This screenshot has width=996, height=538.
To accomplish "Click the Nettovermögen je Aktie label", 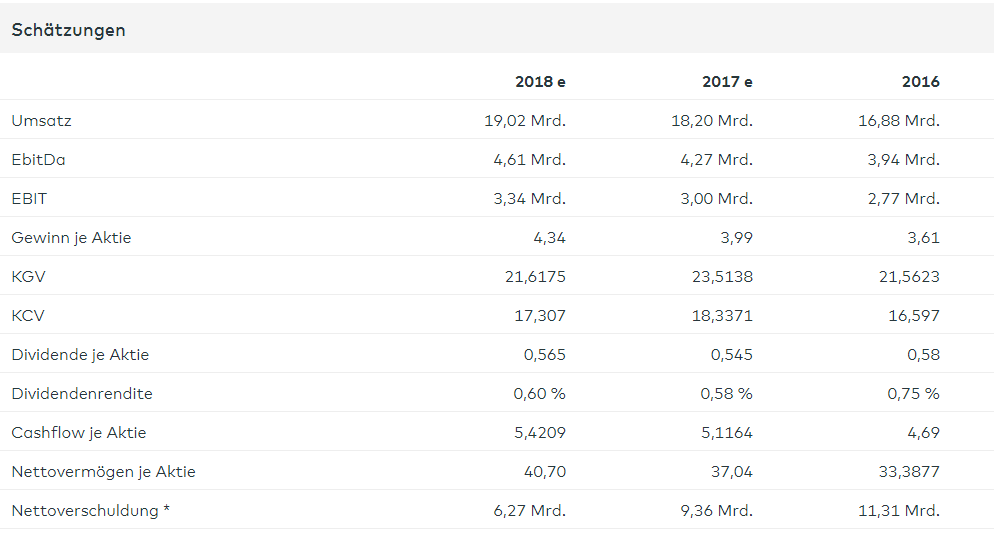I will (103, 472).
